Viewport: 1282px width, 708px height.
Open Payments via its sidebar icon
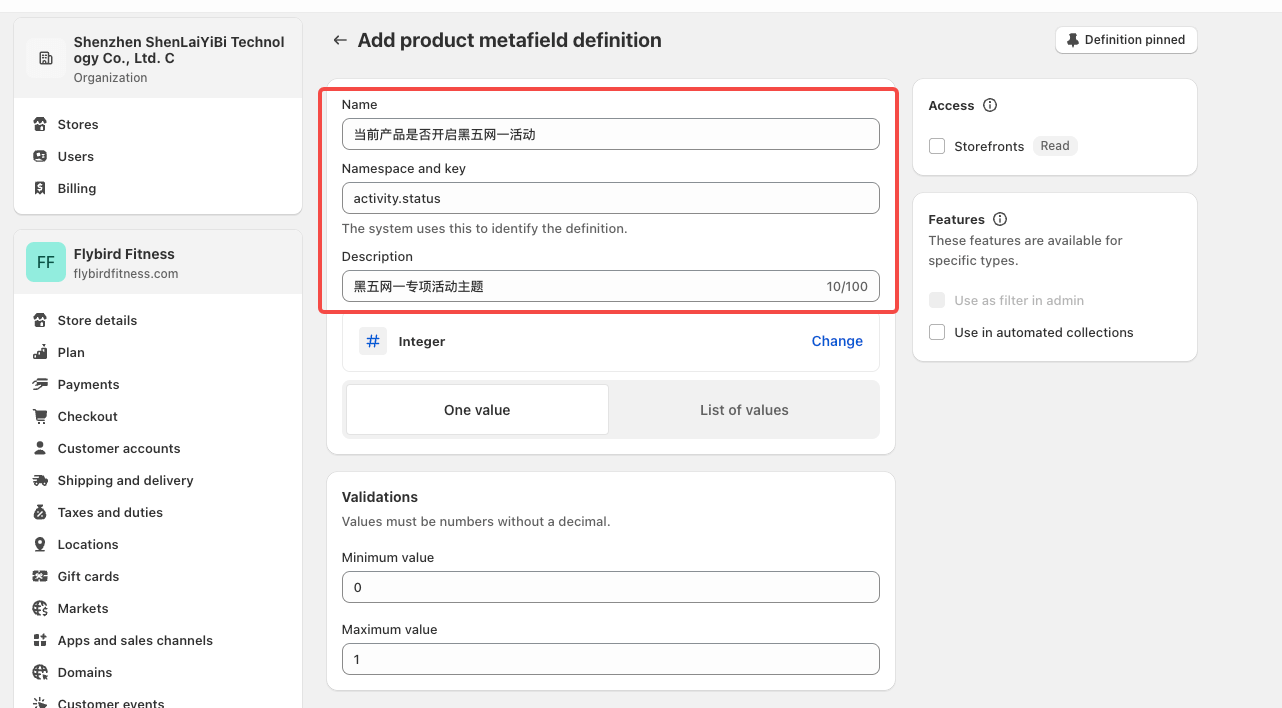pos(40,385)
